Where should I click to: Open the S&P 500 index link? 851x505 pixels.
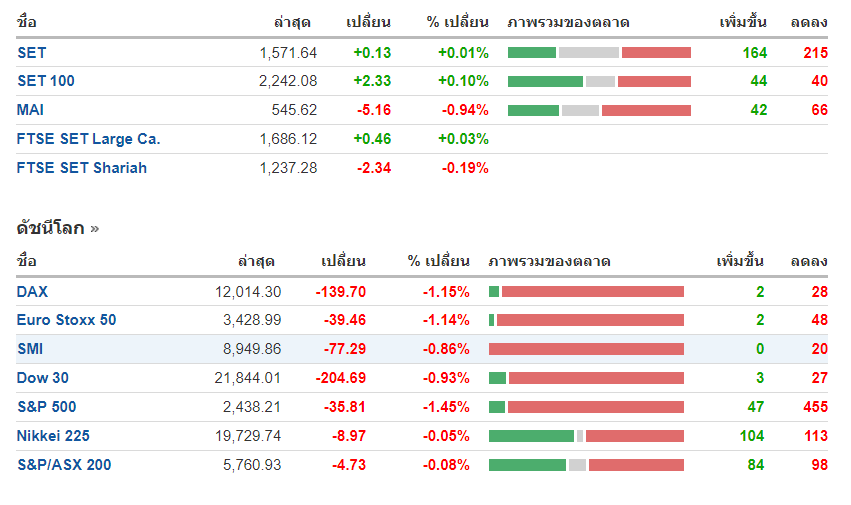click(47, 407)
